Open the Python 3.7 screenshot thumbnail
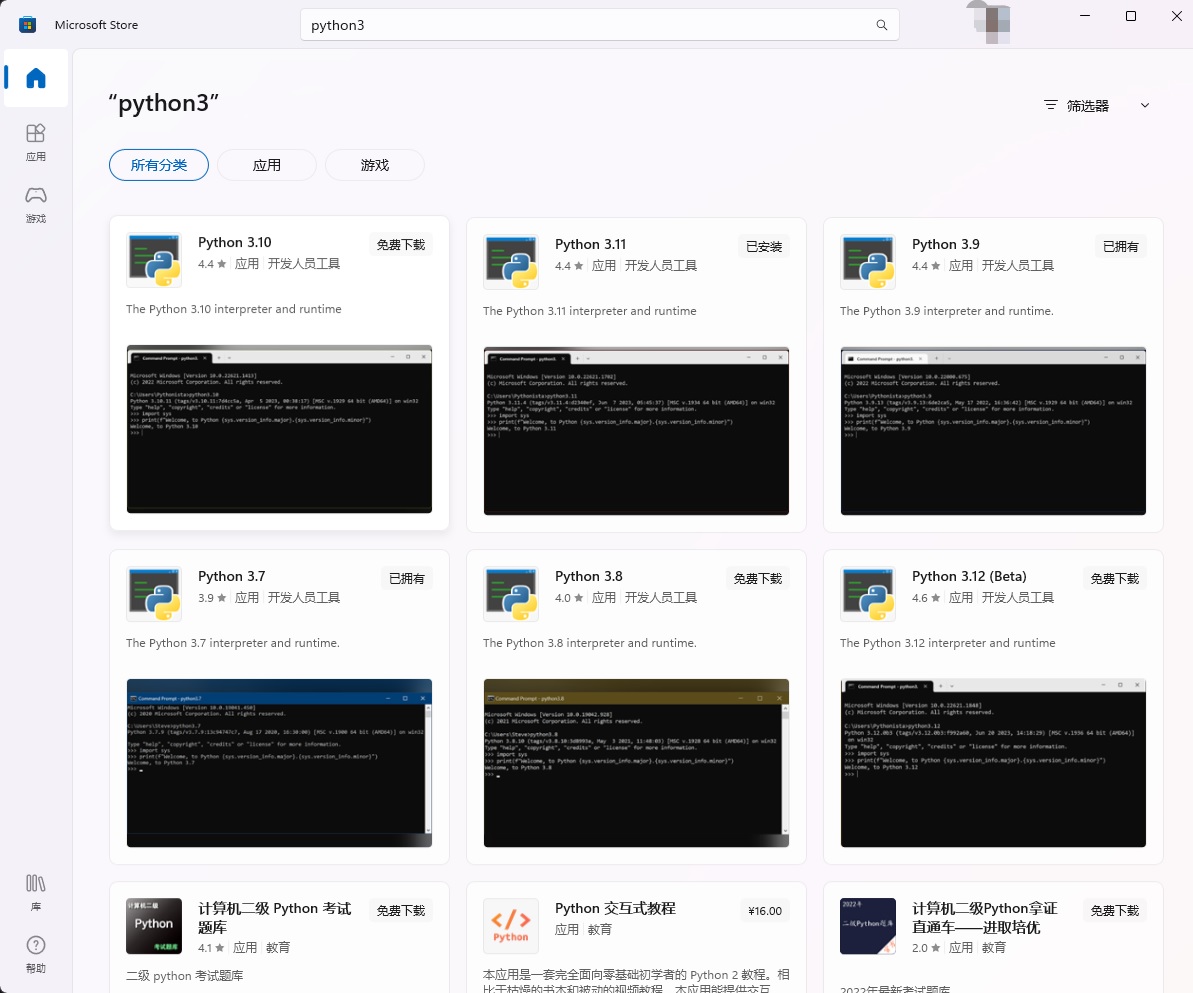Viewport: 1193px width, 993px height. [x=279, y=763]
